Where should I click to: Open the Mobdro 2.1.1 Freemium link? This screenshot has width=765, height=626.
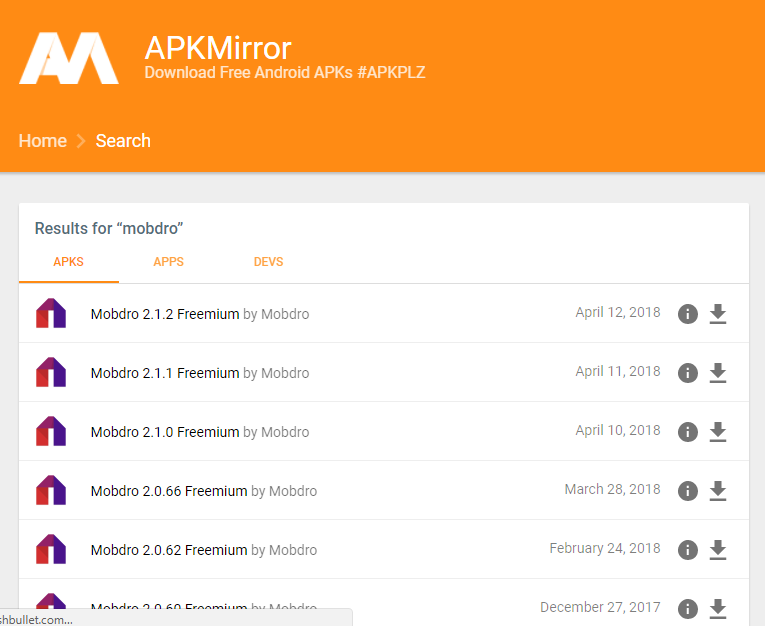(165, 373)
